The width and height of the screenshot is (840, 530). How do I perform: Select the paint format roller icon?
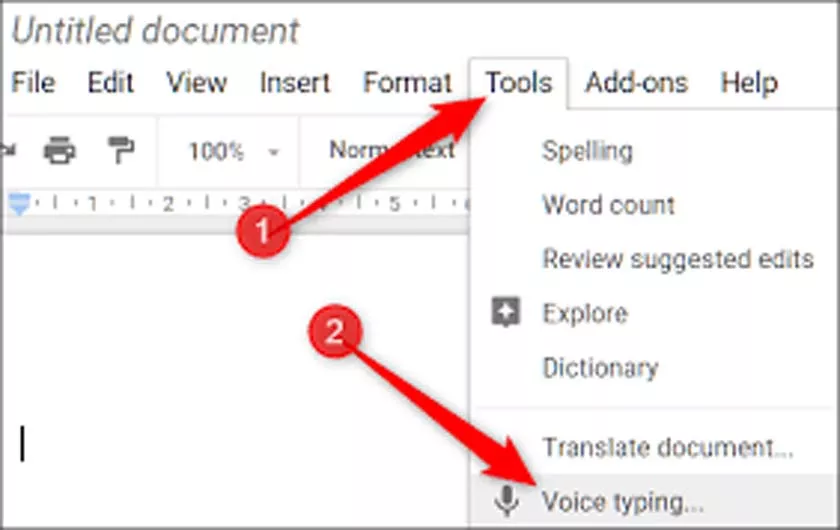click(x=121, y=150)
